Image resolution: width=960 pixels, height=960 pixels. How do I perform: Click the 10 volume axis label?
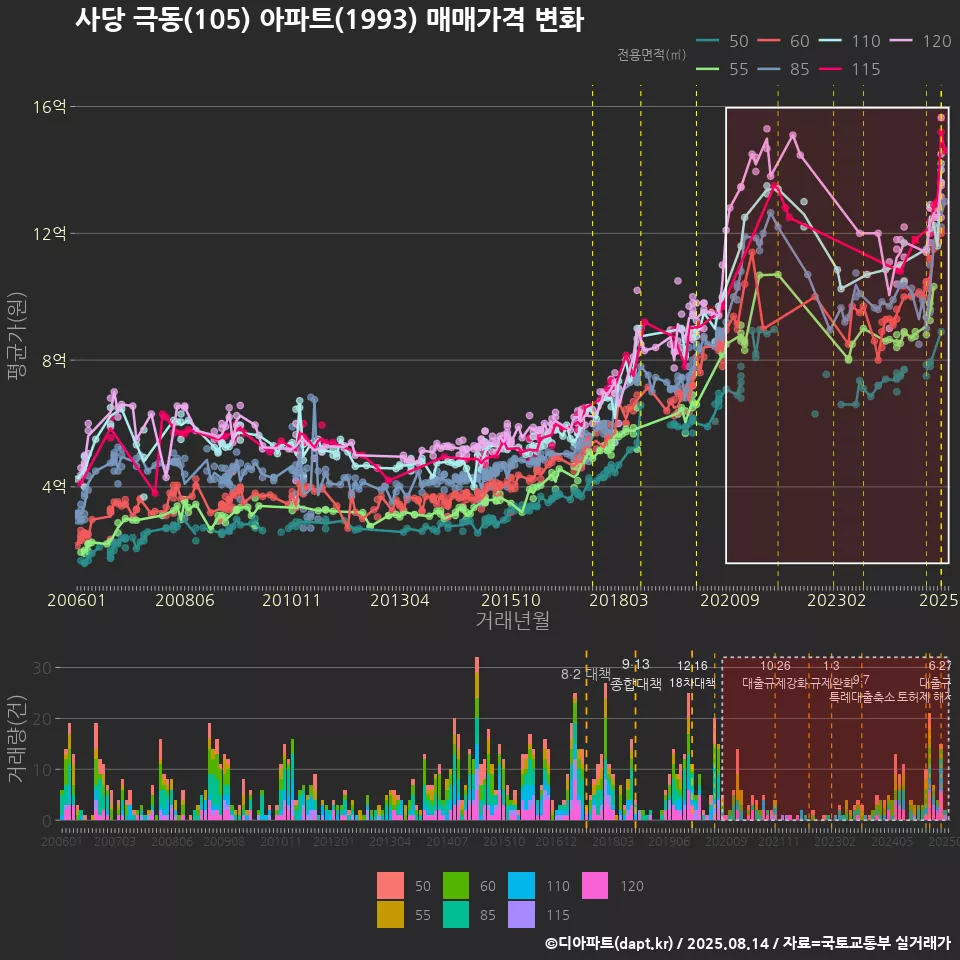coord(42,770)
